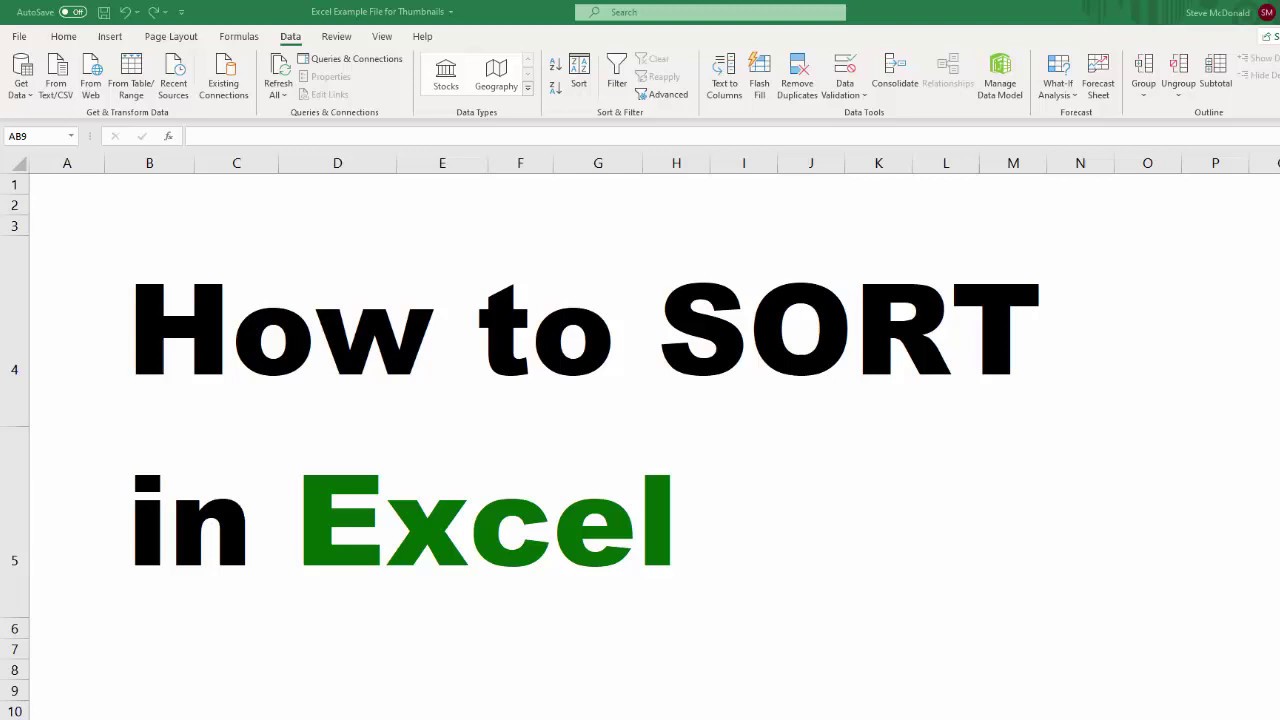Open Manage Data Model

coord(1000,77)
